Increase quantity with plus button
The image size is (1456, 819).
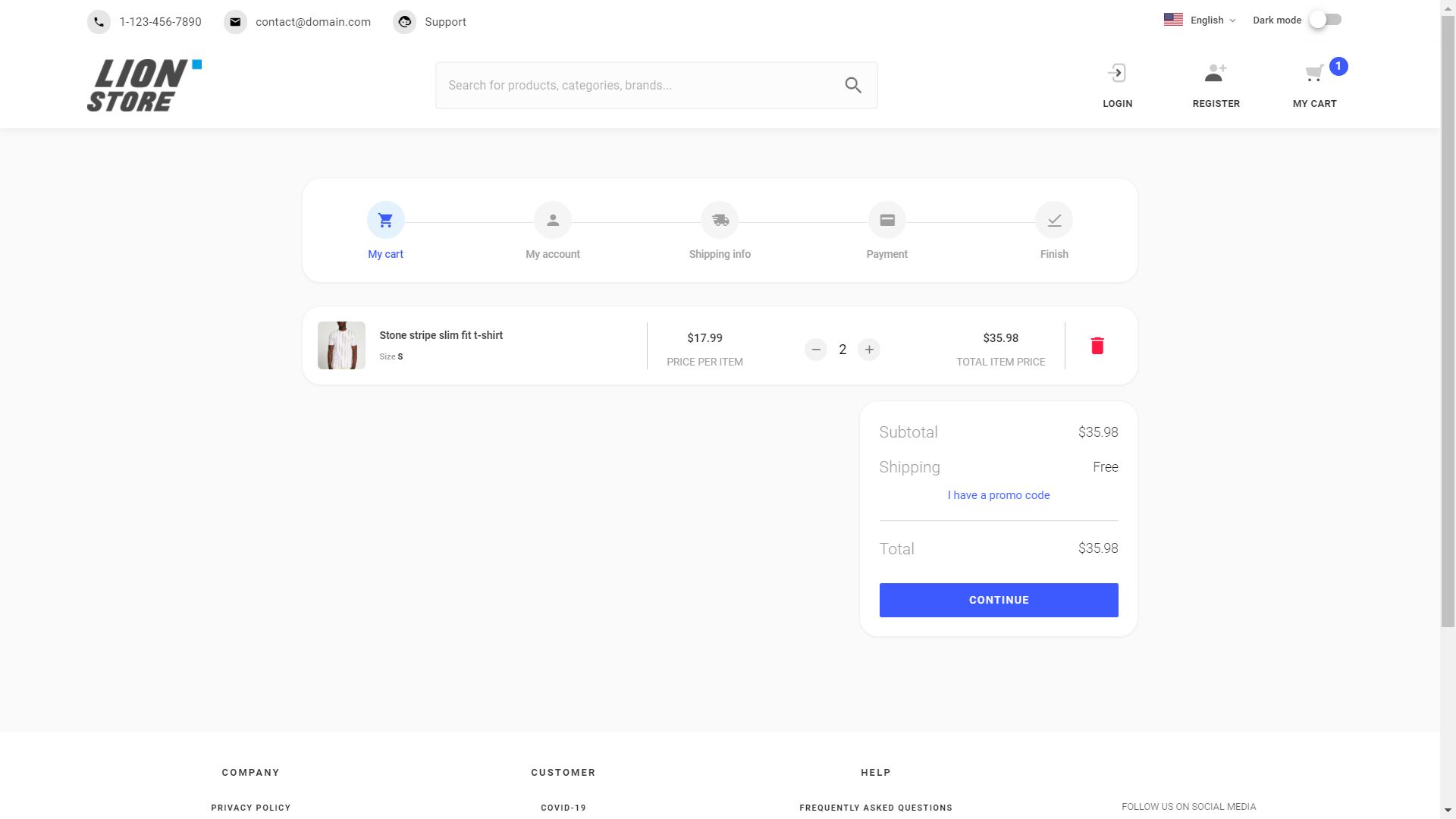click(x=869, y=350)
